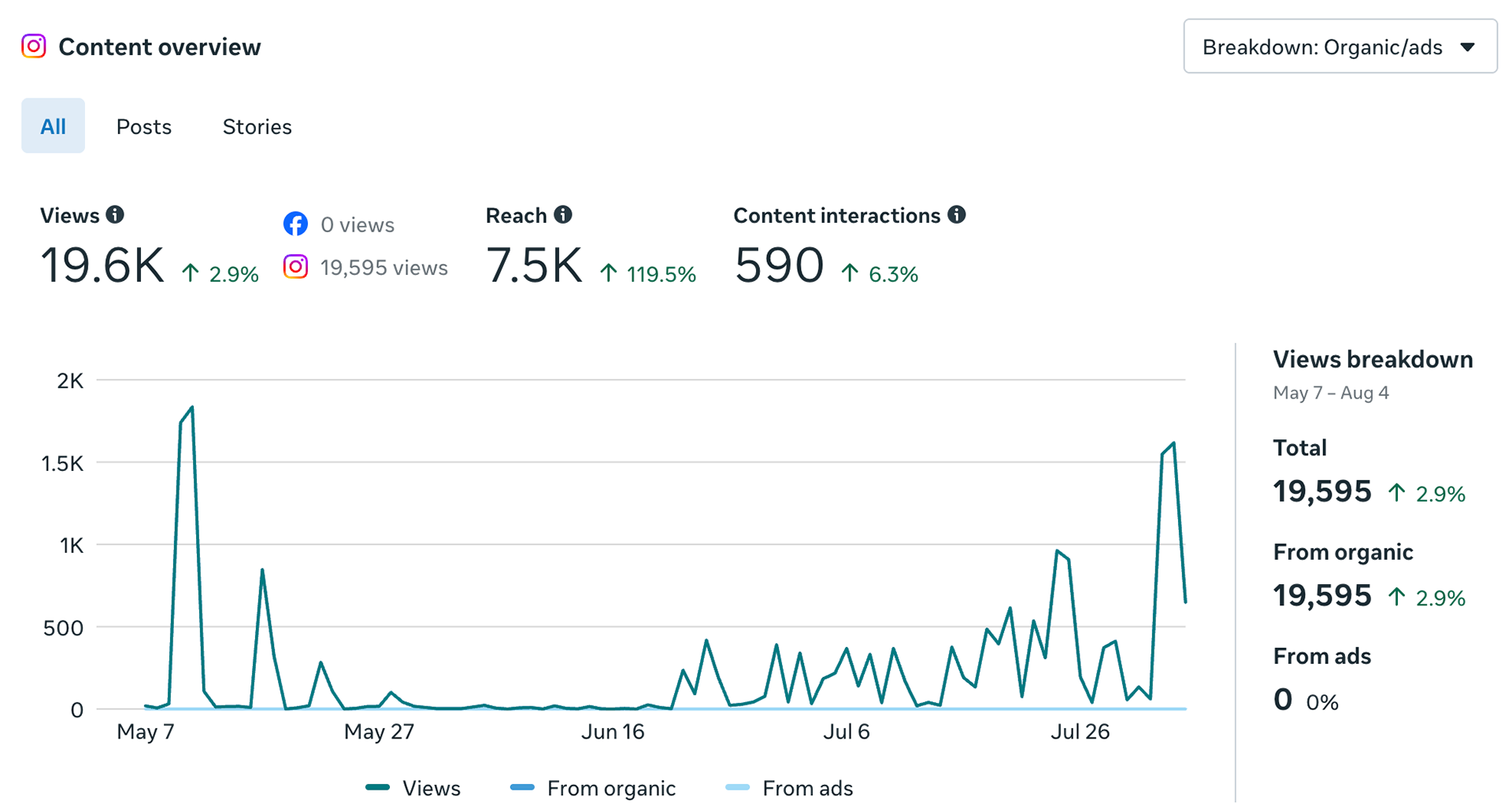Open the Views info tooltip icon

coord(115,214)
